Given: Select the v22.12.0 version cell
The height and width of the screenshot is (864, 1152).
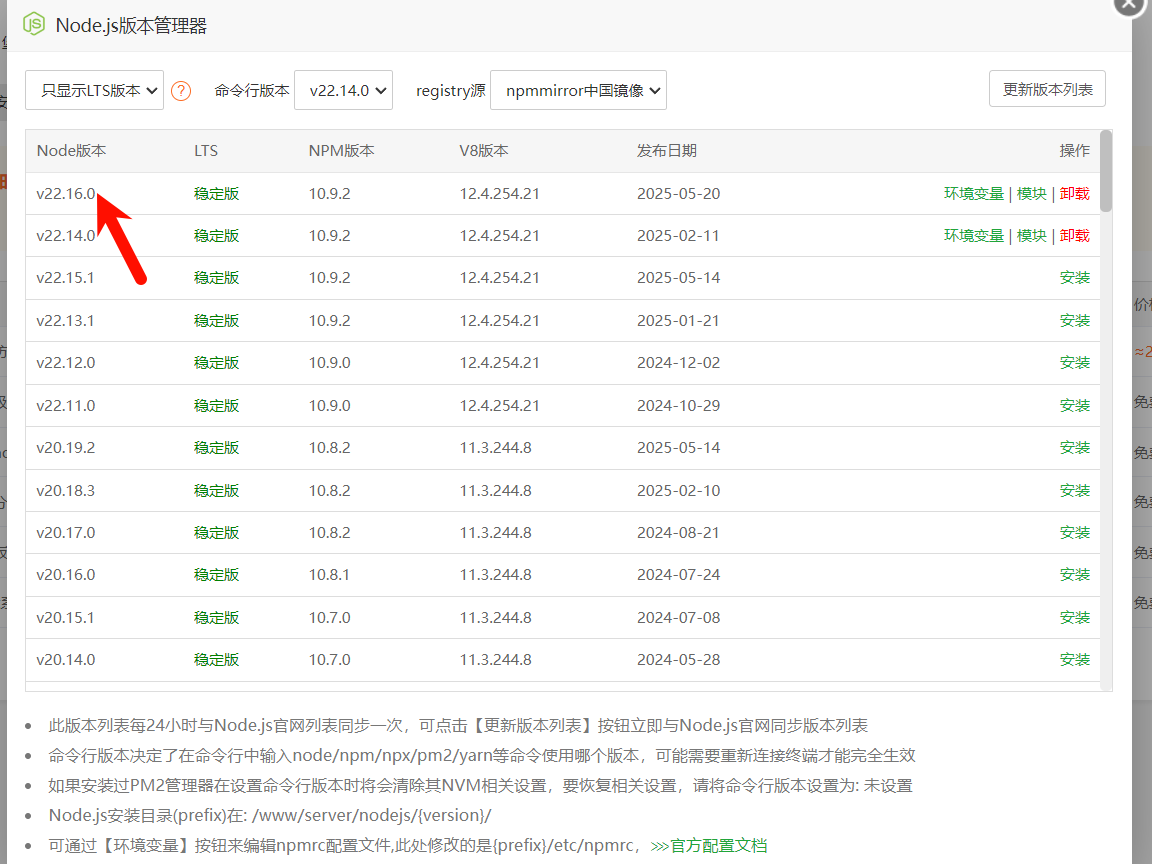Looking at the screenshot, I should coord(65,362).
